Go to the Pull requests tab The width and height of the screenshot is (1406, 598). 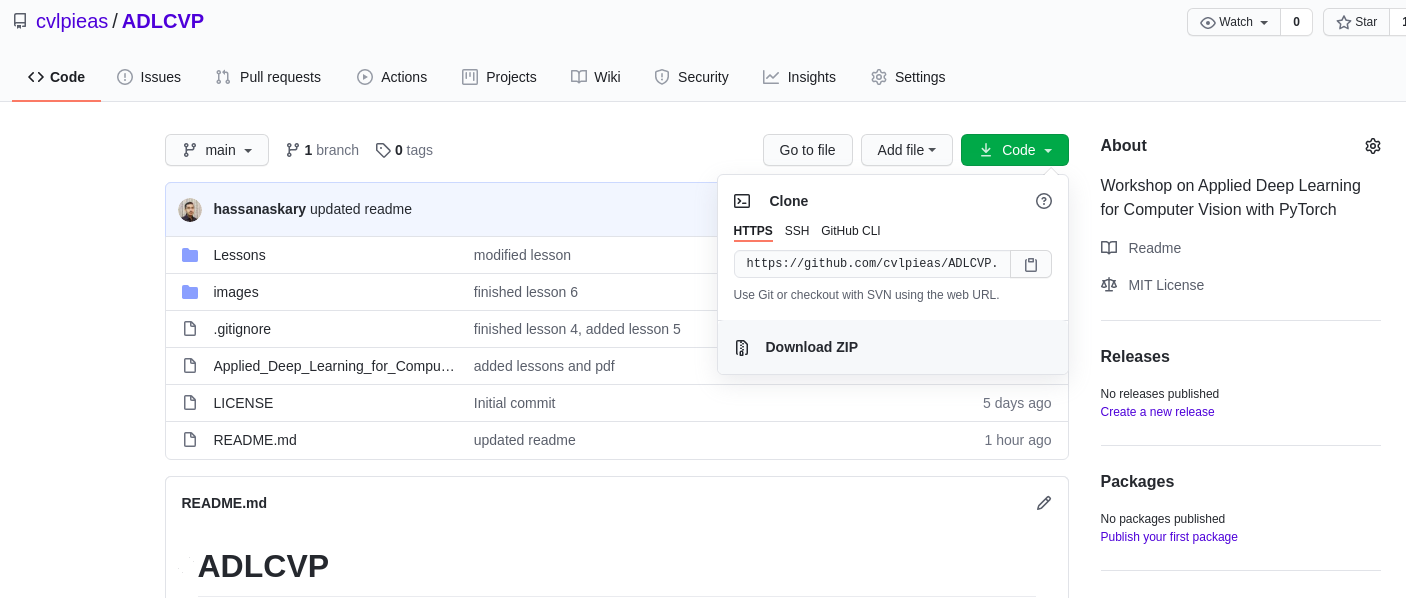click(x=268, y=77)
